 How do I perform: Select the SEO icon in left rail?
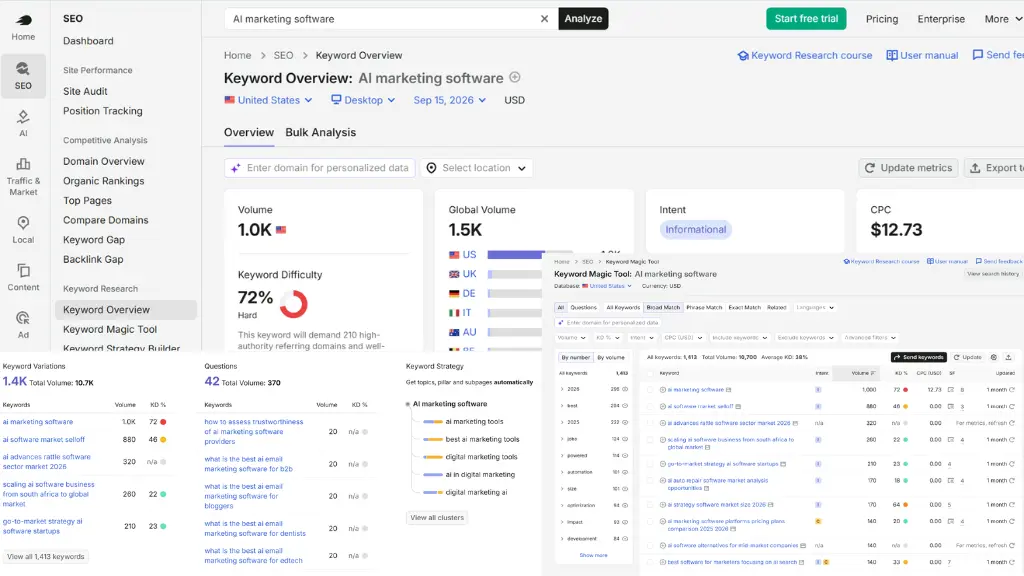(x=23, y=75)
